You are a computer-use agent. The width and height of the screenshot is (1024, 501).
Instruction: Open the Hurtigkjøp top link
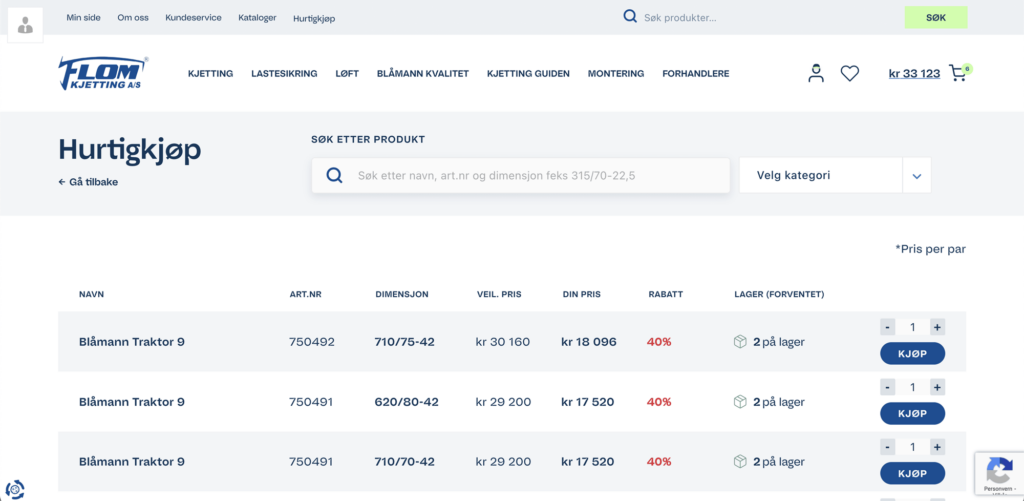[x=314, y=18]
